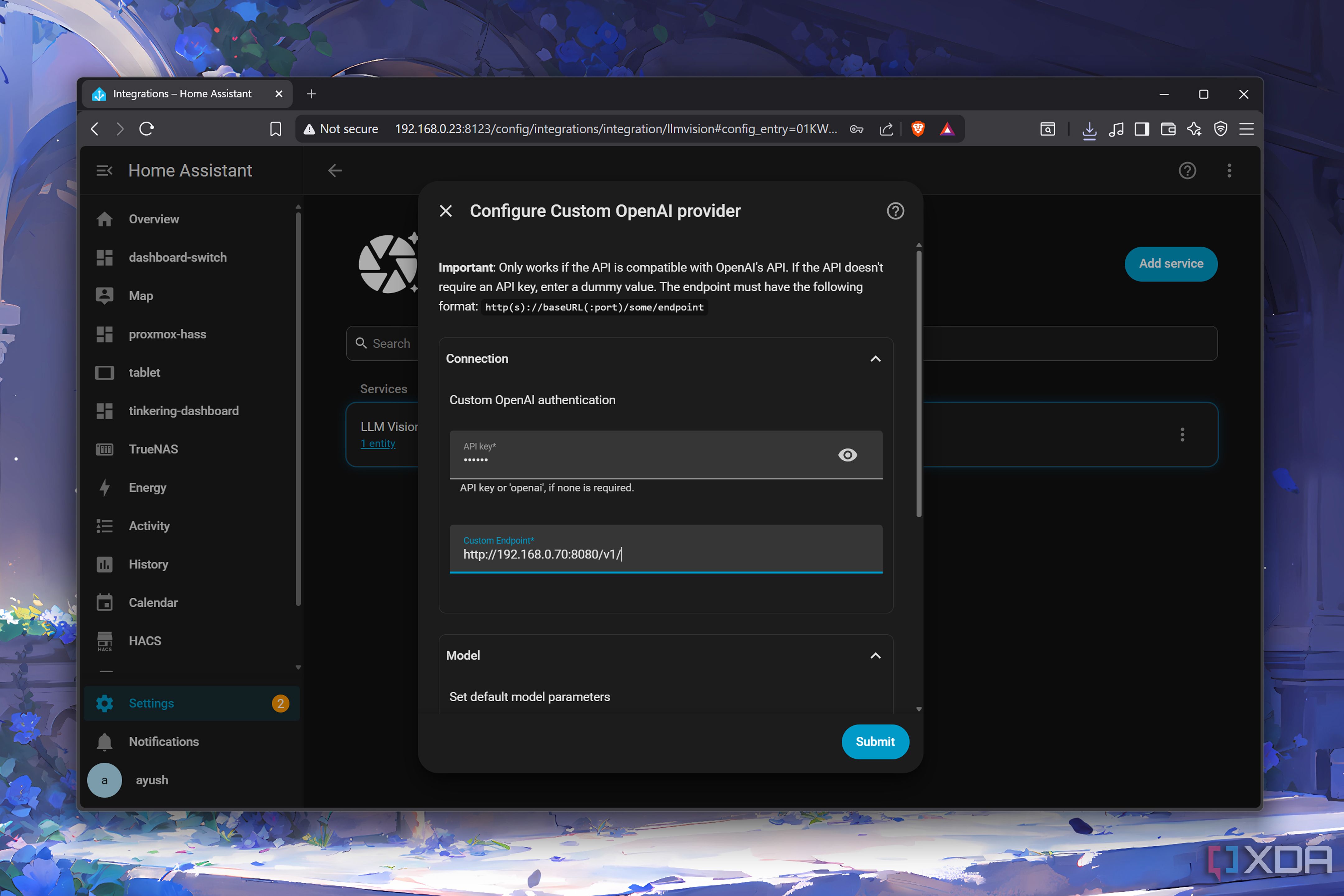
Task: Open the Brave wallet icon
Action: pyautogui.click(x=1168, y=129)
